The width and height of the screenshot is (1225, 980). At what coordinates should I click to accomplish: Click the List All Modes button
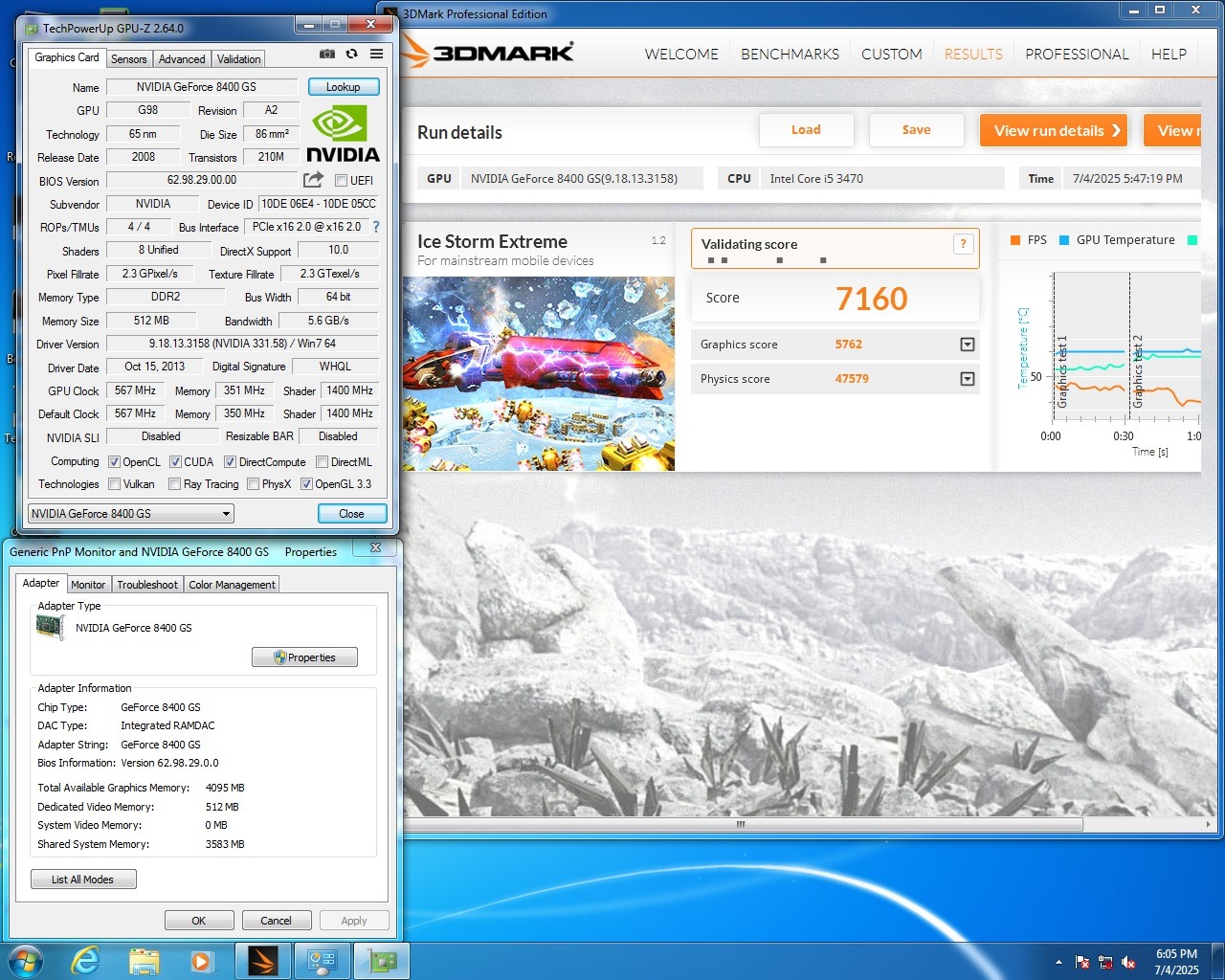pyautogui.click(x=83, y=880)
